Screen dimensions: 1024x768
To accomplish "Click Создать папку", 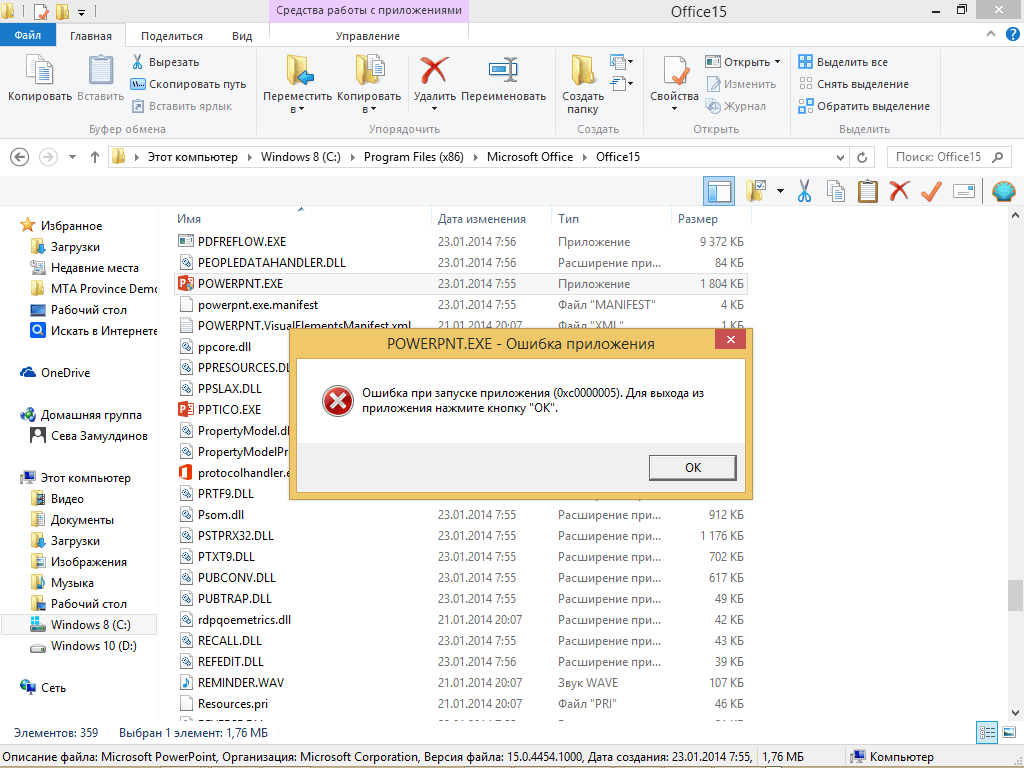I will pos(583,85).
